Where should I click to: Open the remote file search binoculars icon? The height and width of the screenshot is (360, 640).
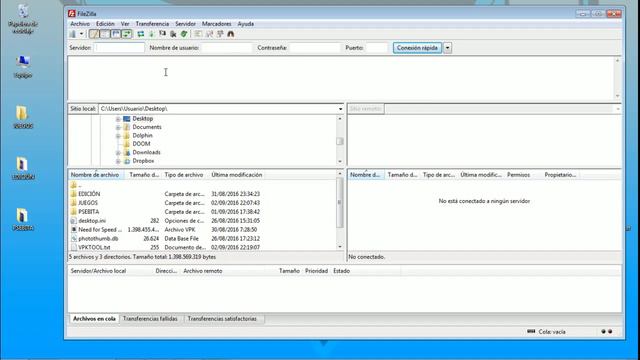point(231,34)
